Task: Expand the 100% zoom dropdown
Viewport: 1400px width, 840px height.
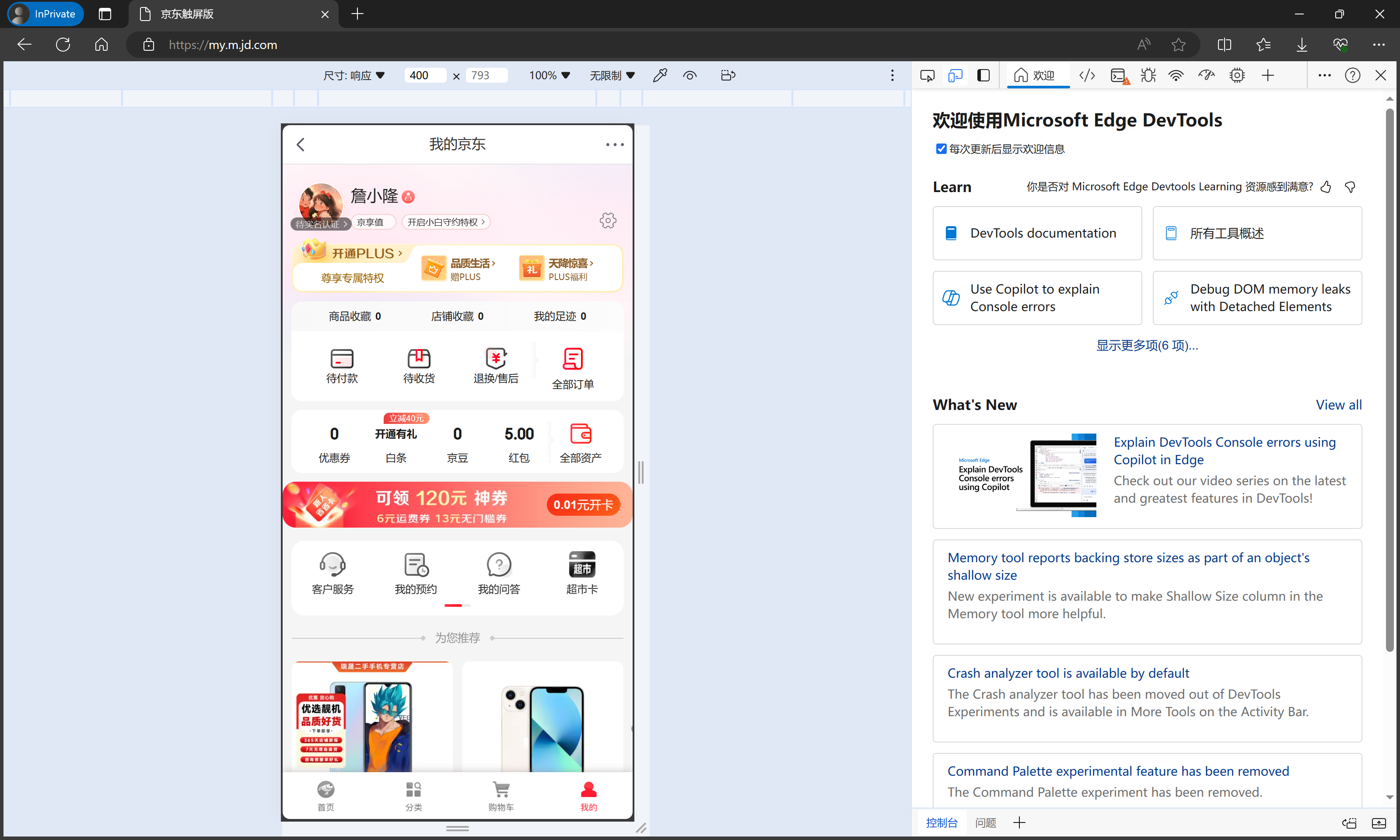Action: pyautogui.click(x=549, y=75)
